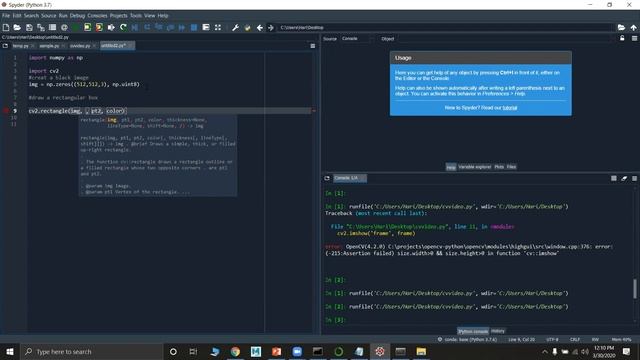Screen dimensions: 640x360
Task: Switch to the cvvideo.py editor tab
Action: point(80,46)
